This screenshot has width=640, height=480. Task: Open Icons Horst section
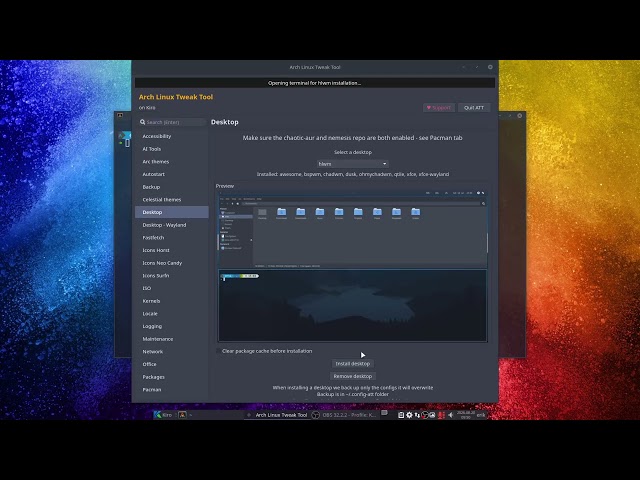click(171, 250)
